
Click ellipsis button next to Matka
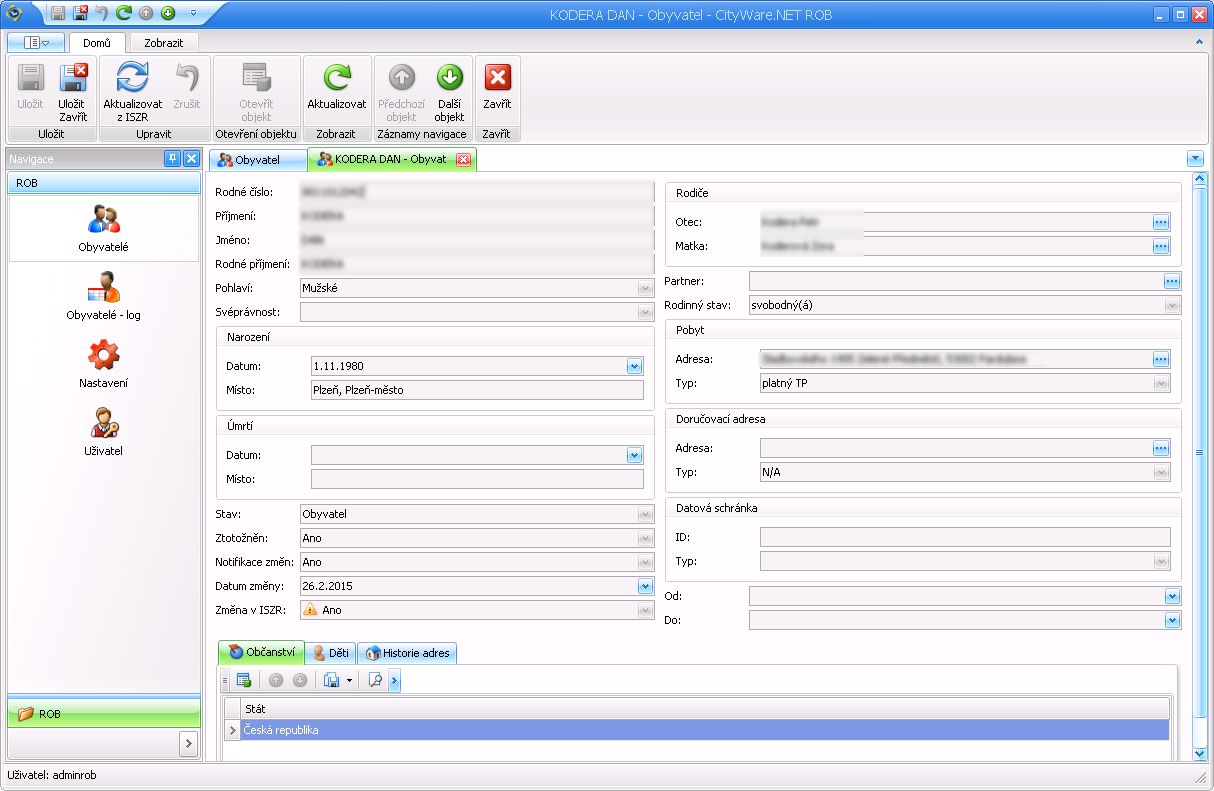click(1161, 246)
